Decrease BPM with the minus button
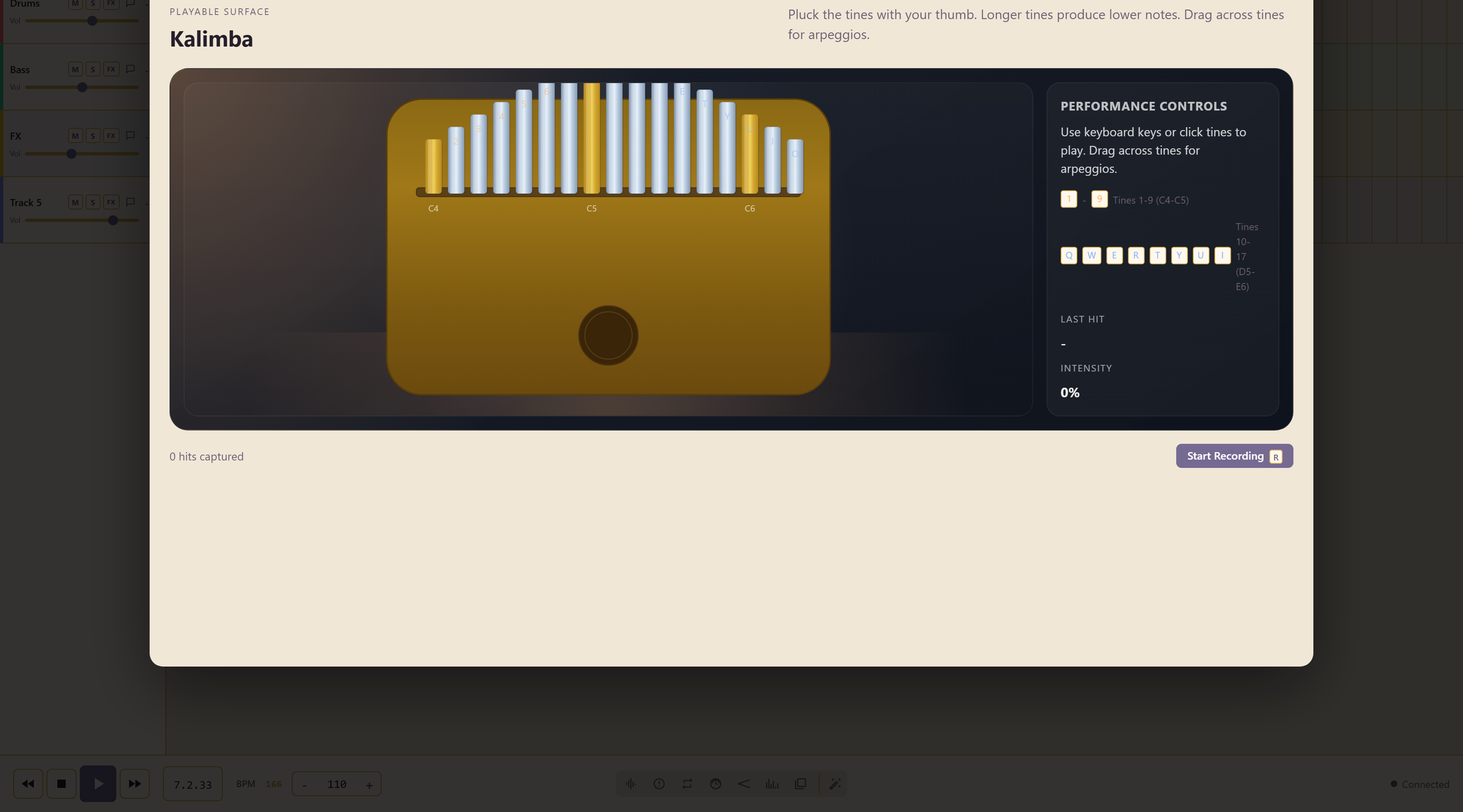Screen dimensions: 1463x812 (304, 784)
